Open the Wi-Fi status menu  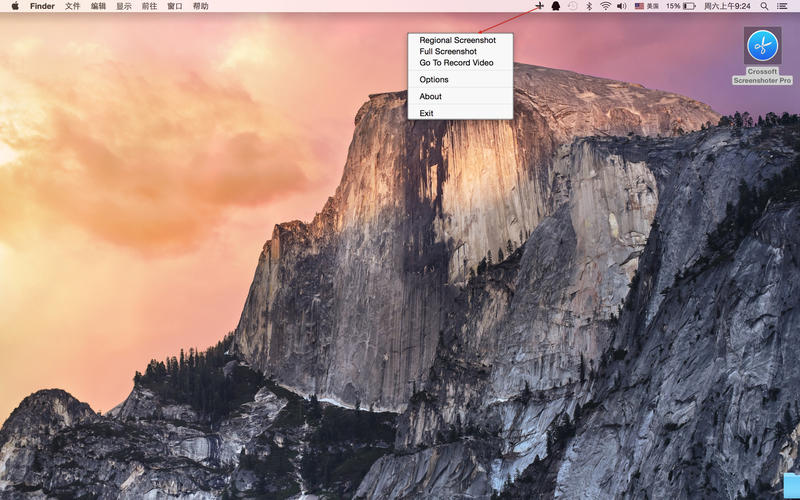(x=605, y=6)
